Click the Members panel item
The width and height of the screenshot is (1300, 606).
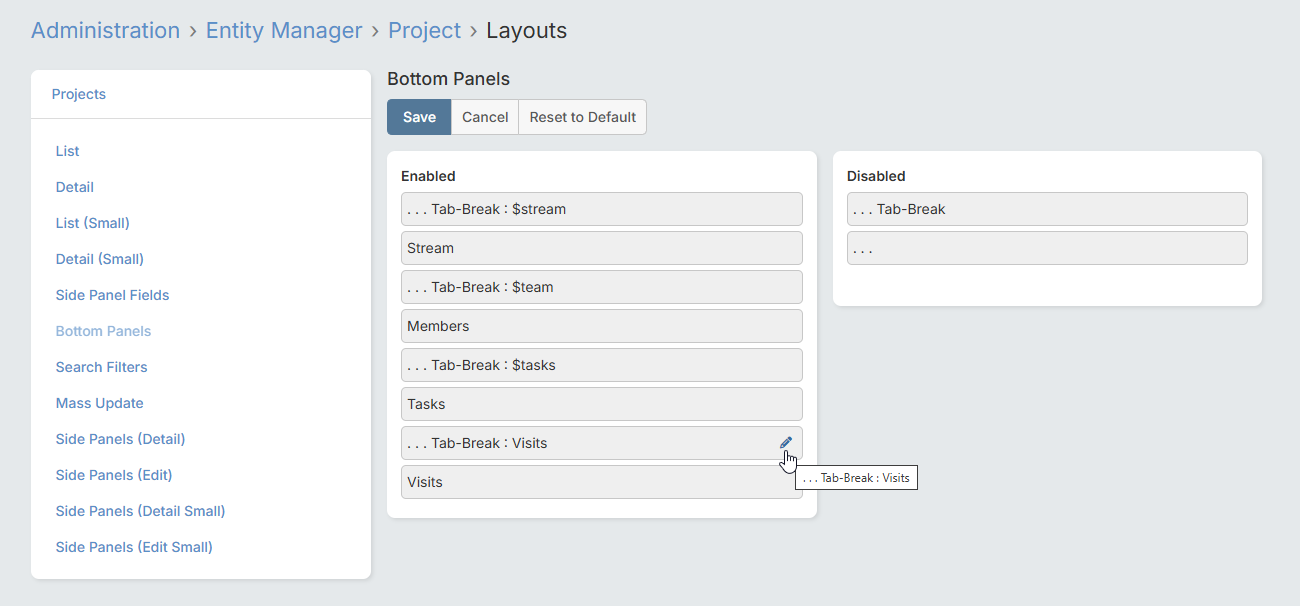(x=601, y=326)
